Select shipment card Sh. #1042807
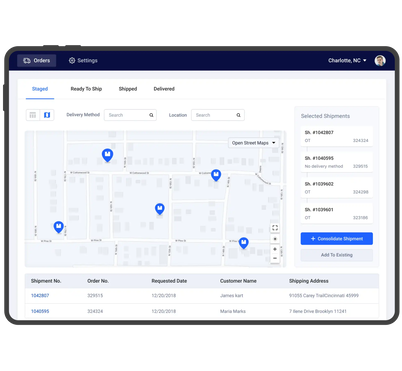This screenshot has width=402, height=371. [336, 136]
